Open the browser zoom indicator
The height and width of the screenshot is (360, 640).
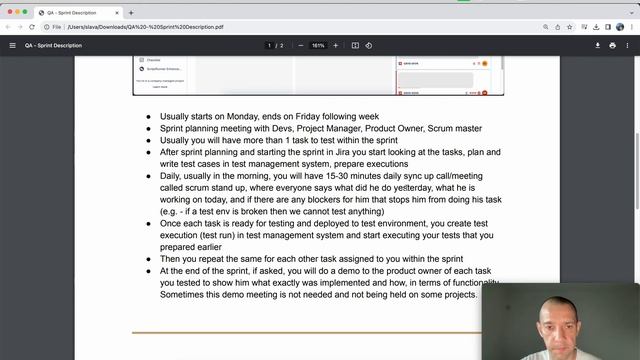(x=546, y=27)
